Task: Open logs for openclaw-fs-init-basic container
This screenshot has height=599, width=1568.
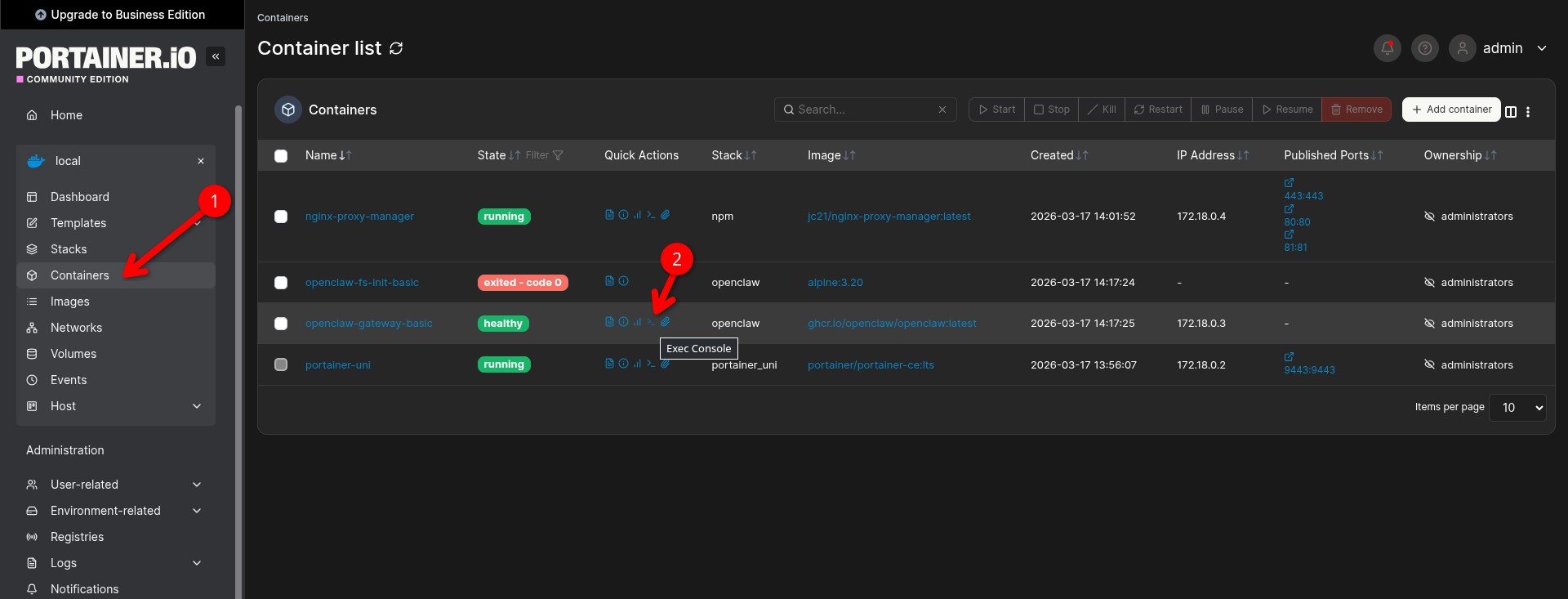Action: (609, 281)
